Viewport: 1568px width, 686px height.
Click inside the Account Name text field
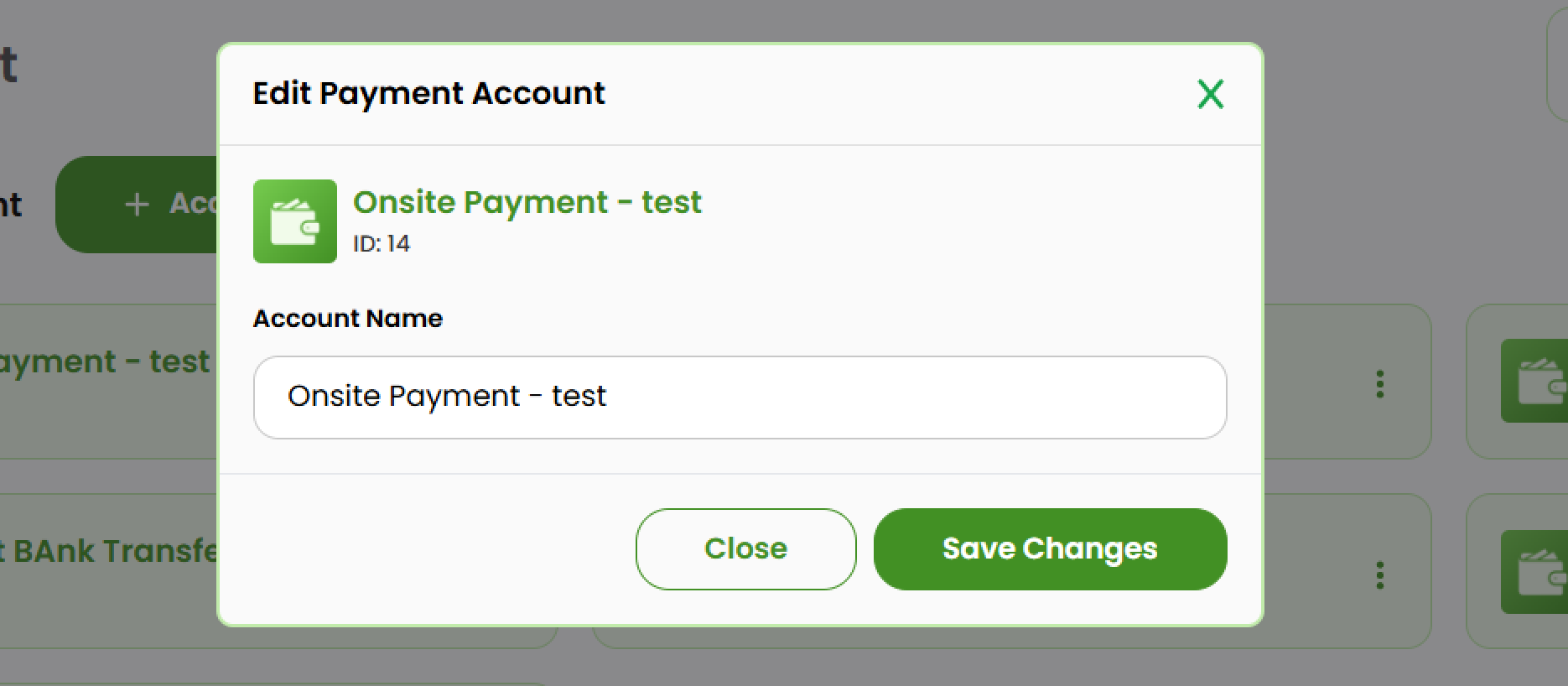tap(738, 397)
